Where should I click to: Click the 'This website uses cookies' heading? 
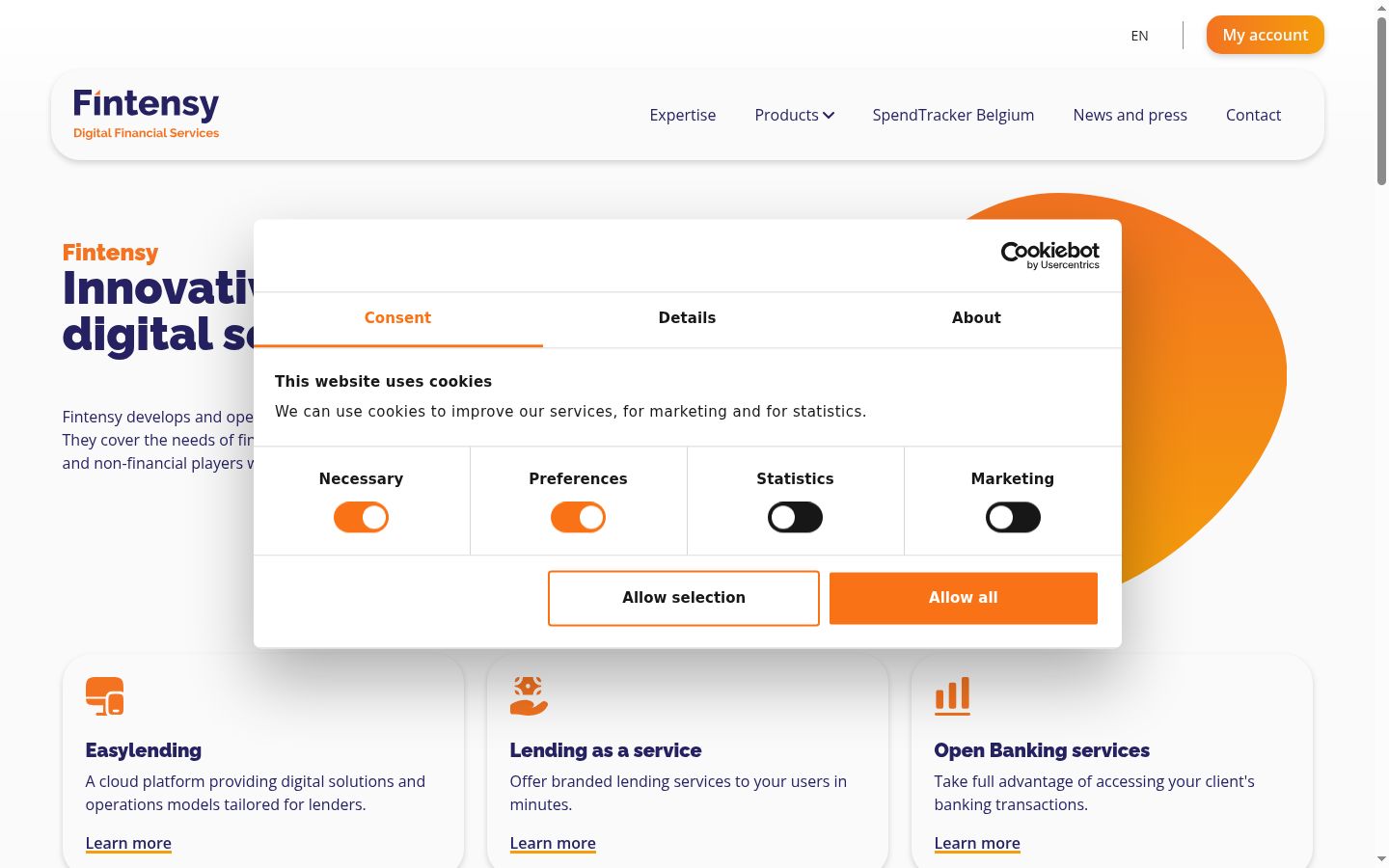(x=383, y=382)
